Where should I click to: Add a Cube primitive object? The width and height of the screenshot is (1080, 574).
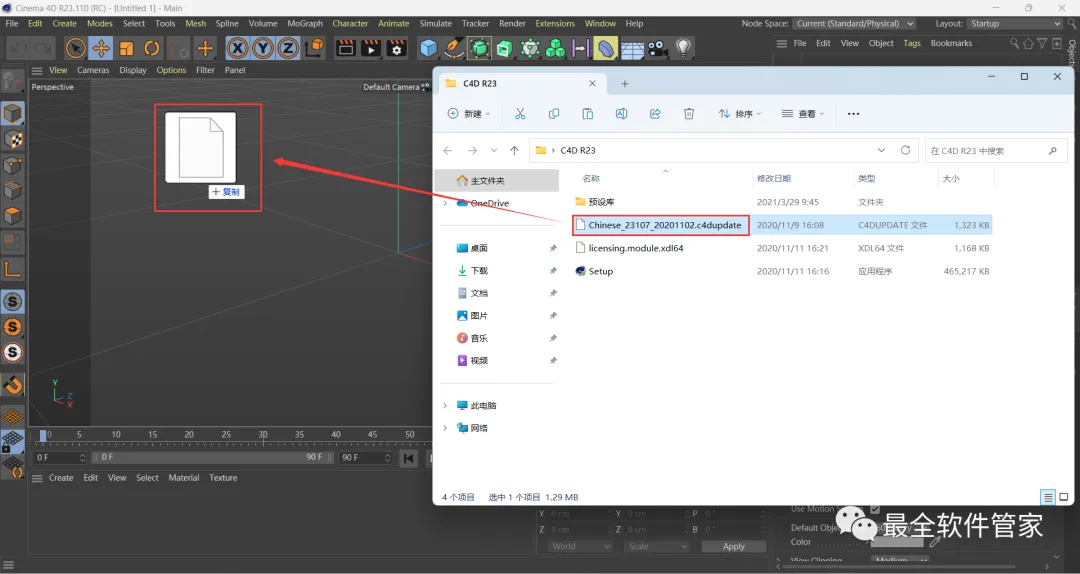(429, 48)
